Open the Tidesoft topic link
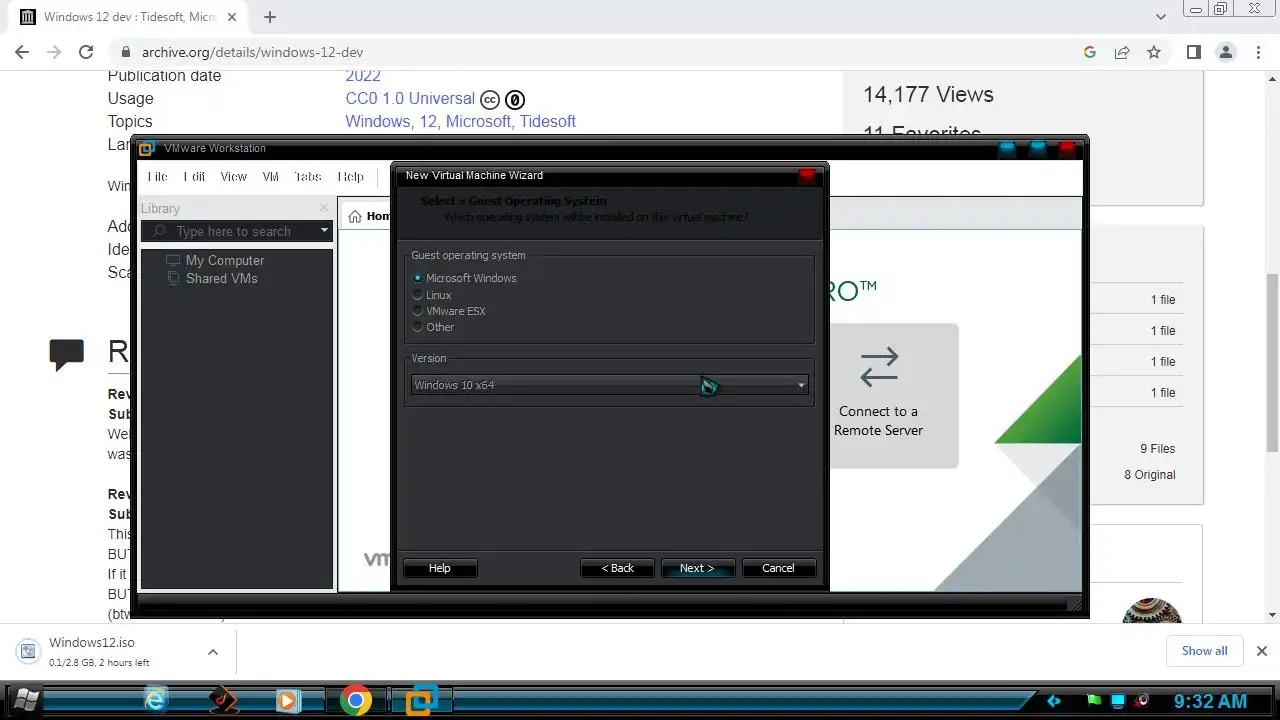 point(547,121)
